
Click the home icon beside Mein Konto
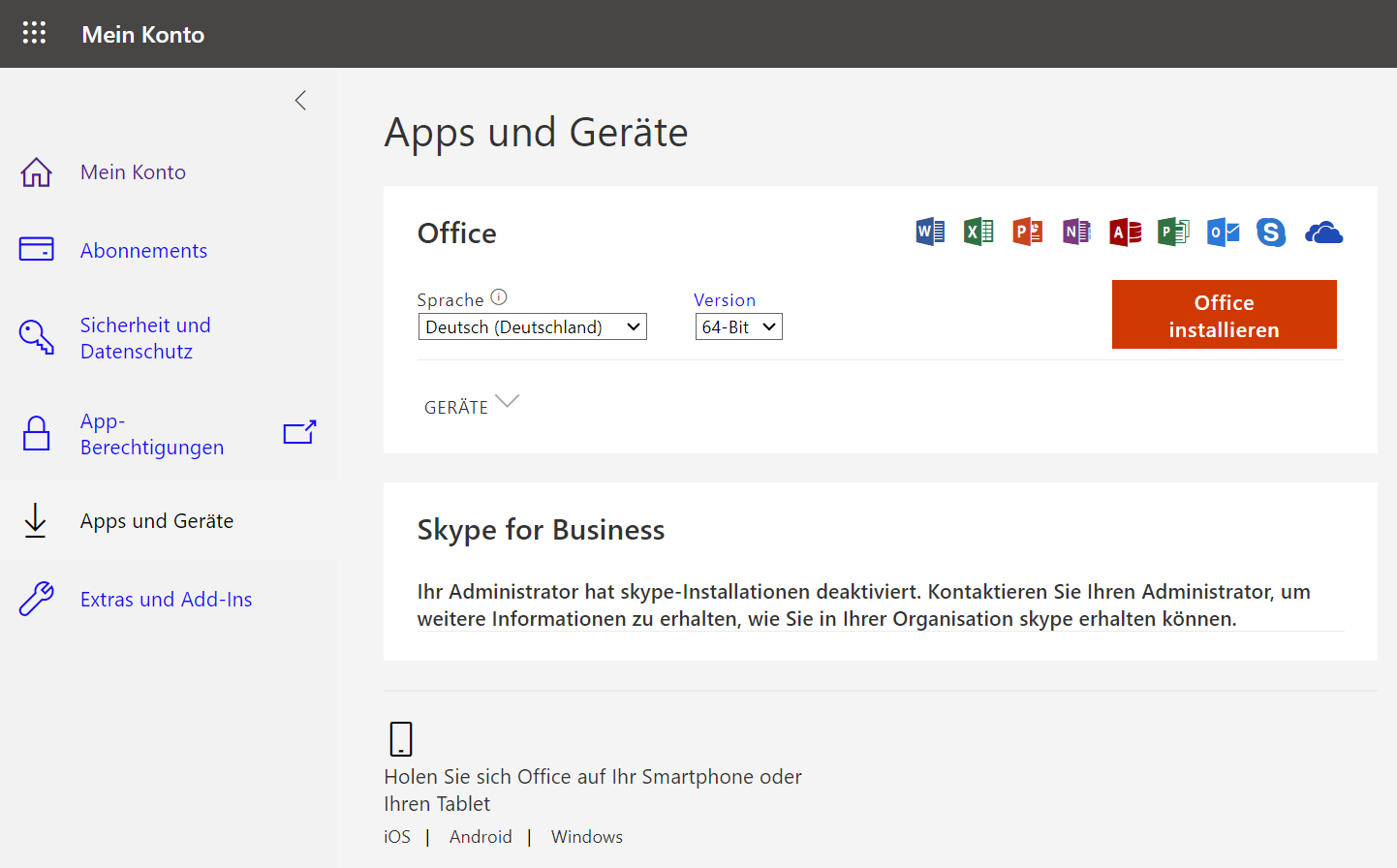[37, 172]
